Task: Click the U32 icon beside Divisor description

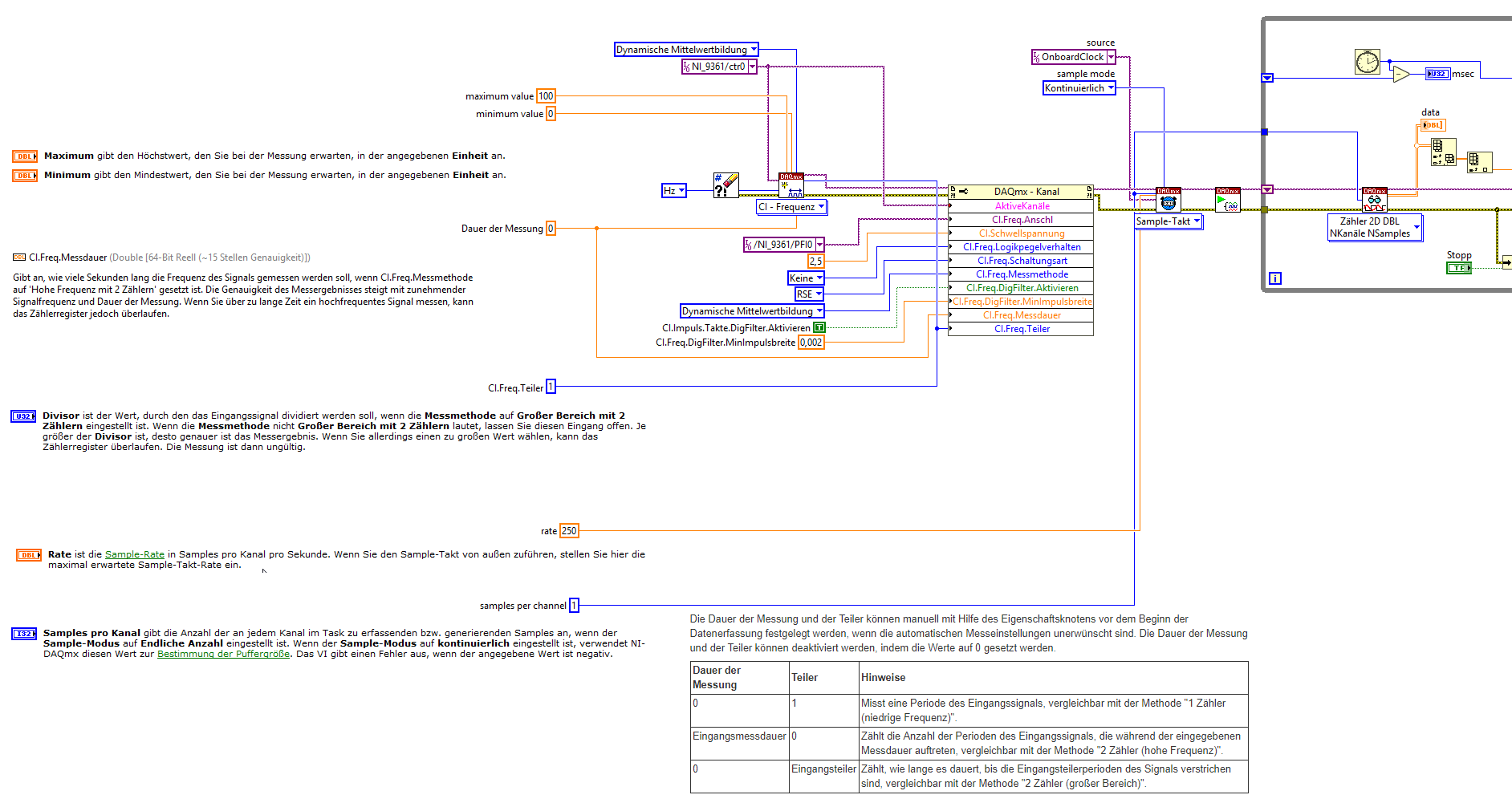Action: coord(23,416)
